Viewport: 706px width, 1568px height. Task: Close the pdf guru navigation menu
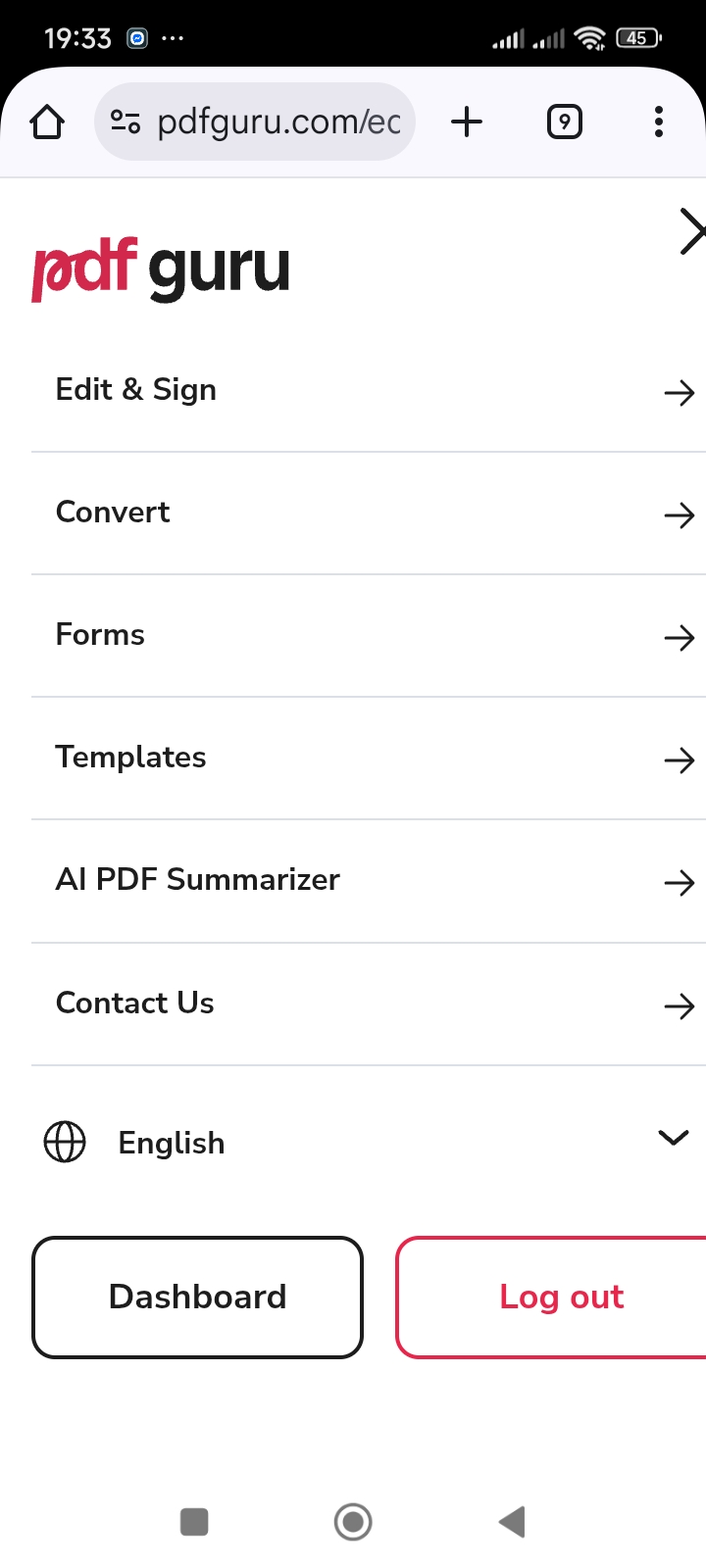691,232
